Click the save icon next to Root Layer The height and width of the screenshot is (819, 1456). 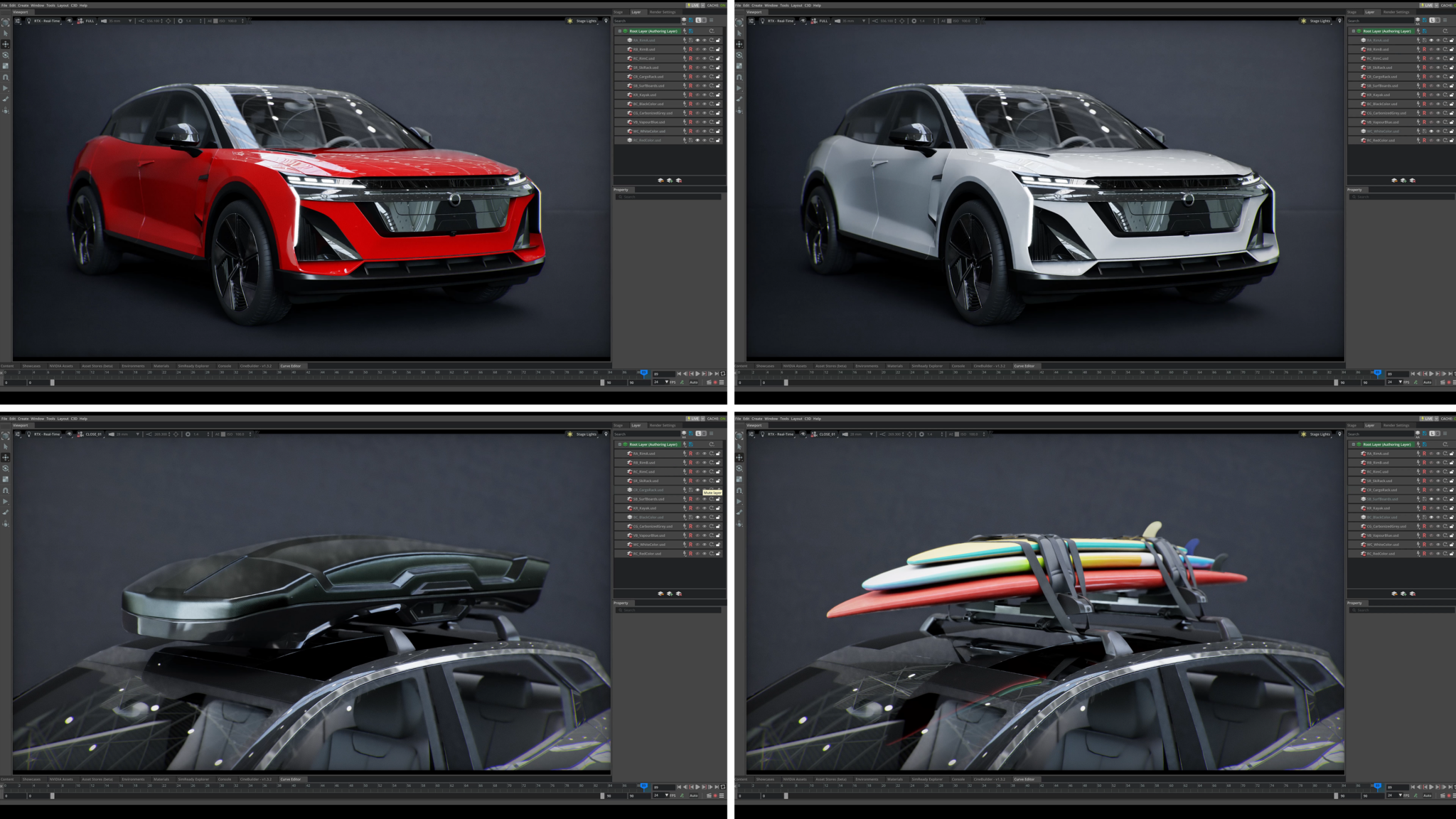(x=690, y=31)
